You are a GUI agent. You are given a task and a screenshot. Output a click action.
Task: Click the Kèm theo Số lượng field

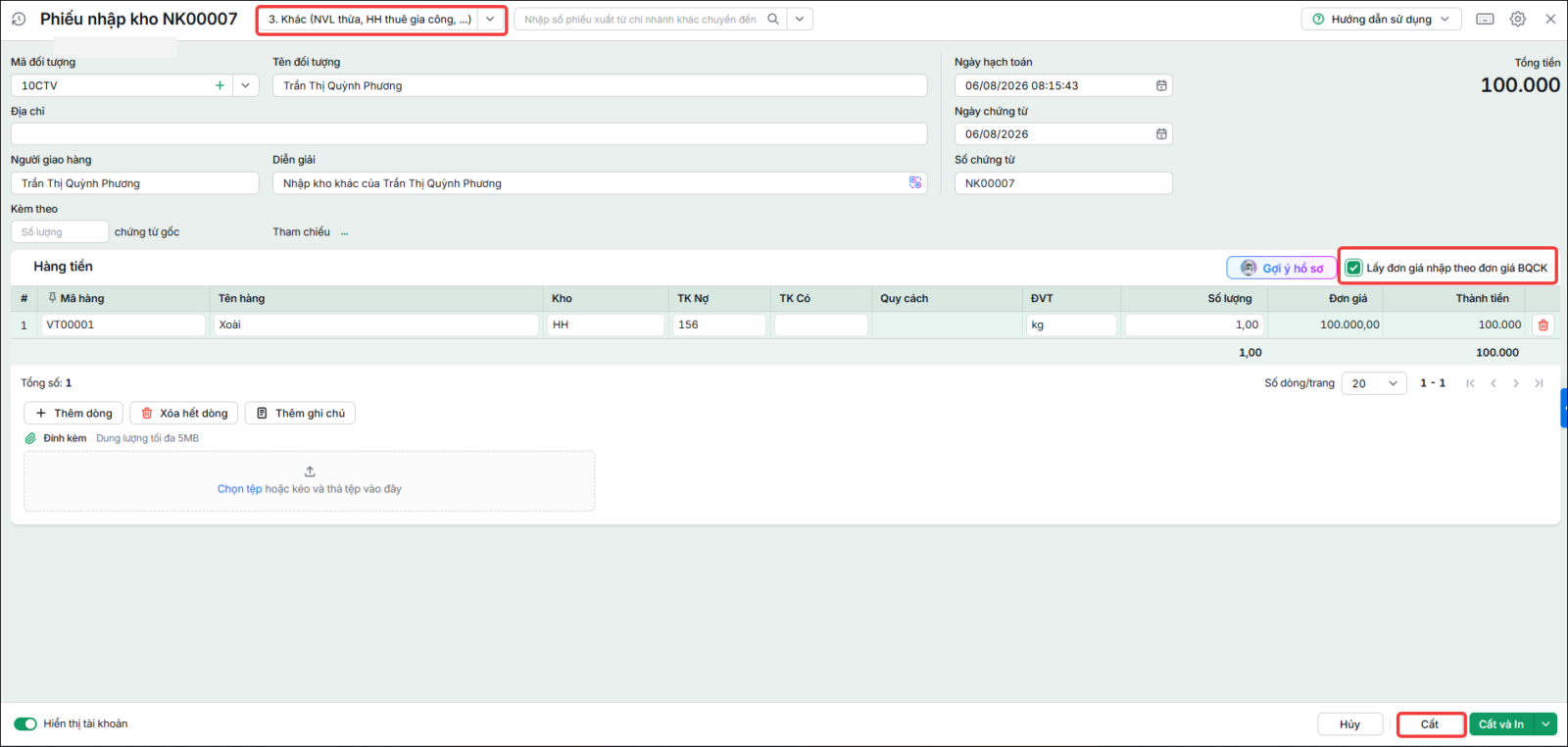pyautogui.click(x=60, y=232)
